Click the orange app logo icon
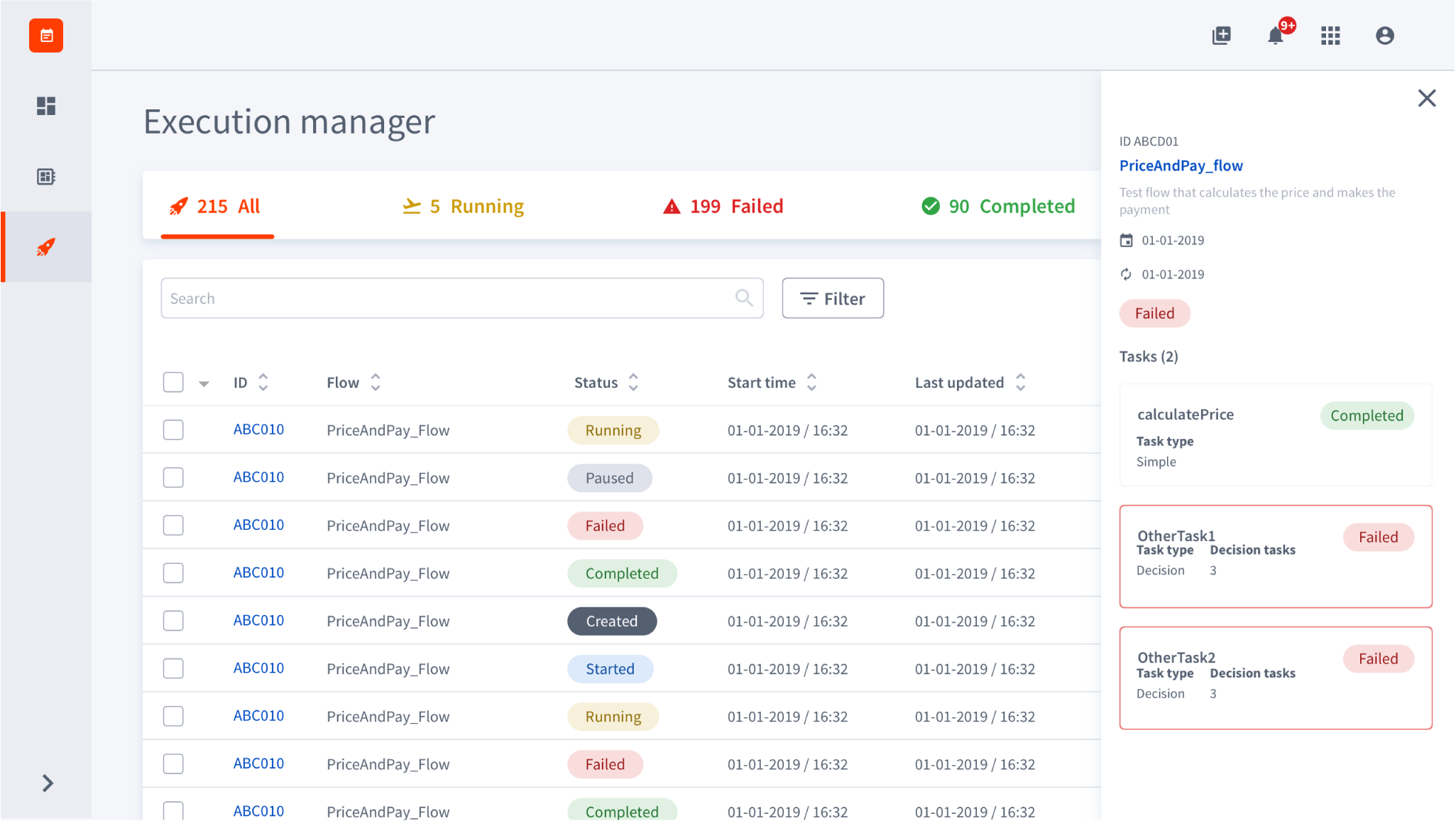This screenshot has width=1456, height=821. coord(46,36)
